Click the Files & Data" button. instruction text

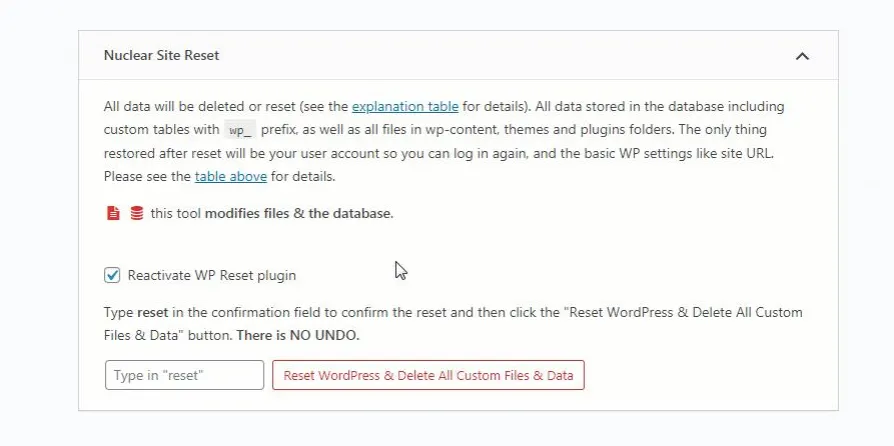[x=168, y=335]
